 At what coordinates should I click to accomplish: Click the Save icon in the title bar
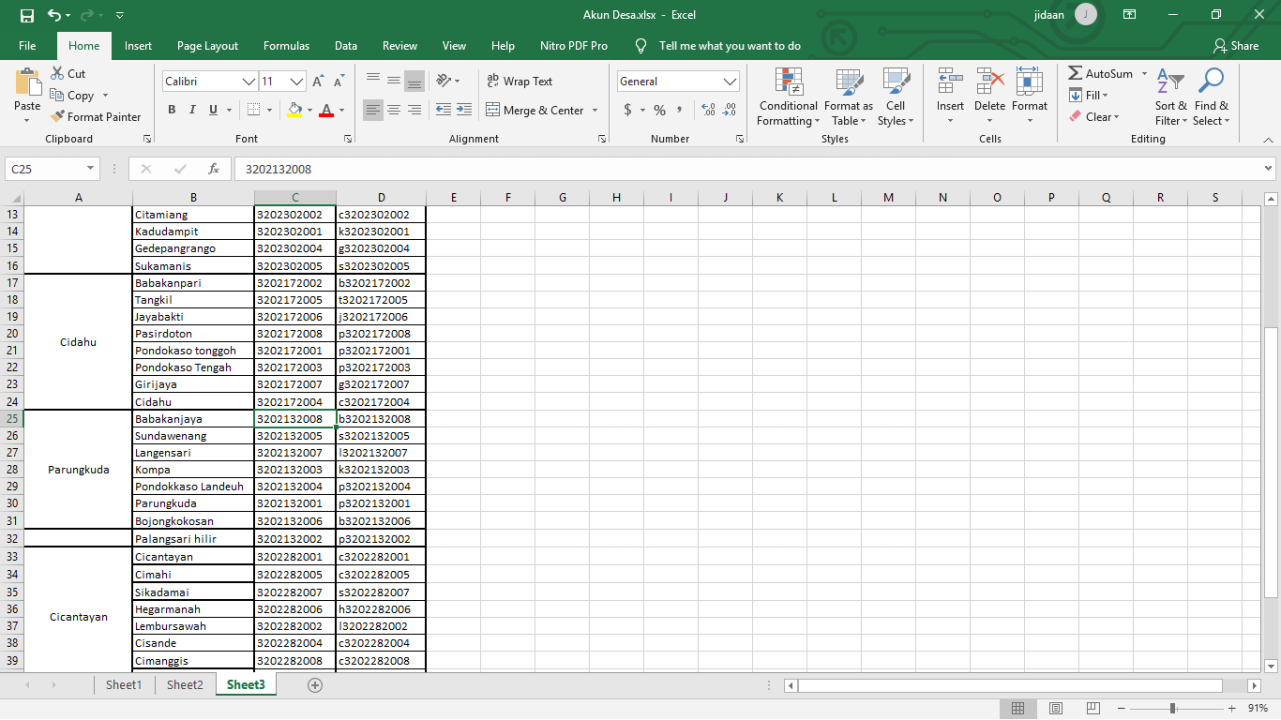[27, 15]
